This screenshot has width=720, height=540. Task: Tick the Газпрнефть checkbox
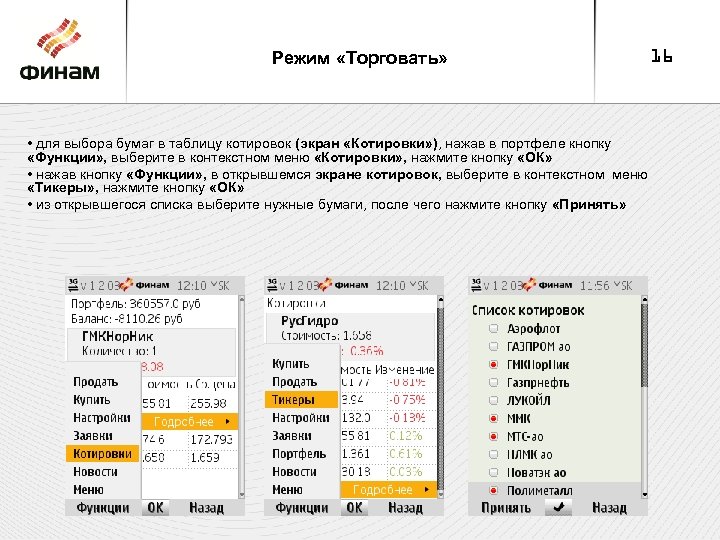[493, 382]
